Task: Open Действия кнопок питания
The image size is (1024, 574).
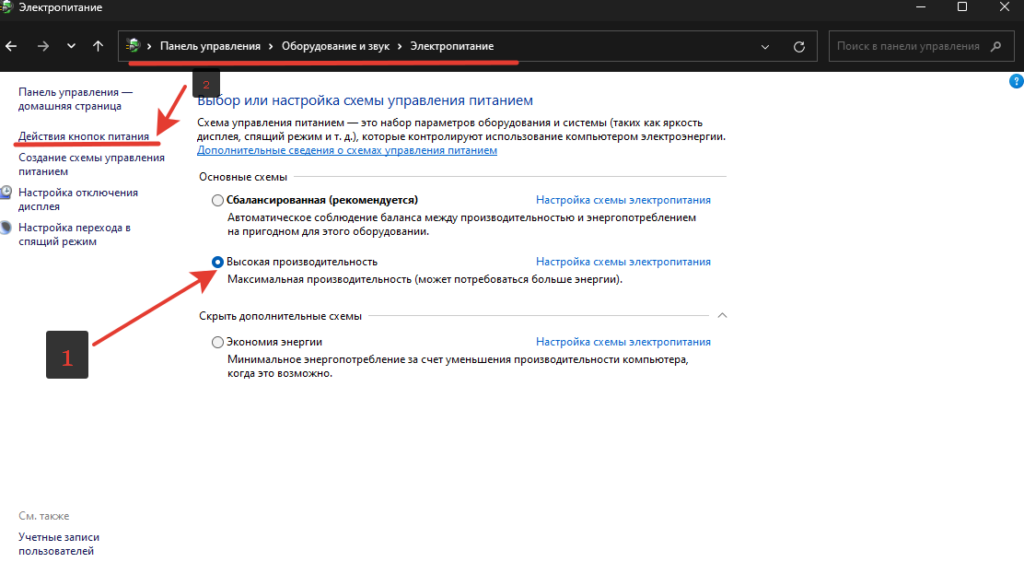Action: [x=84, y=136]
